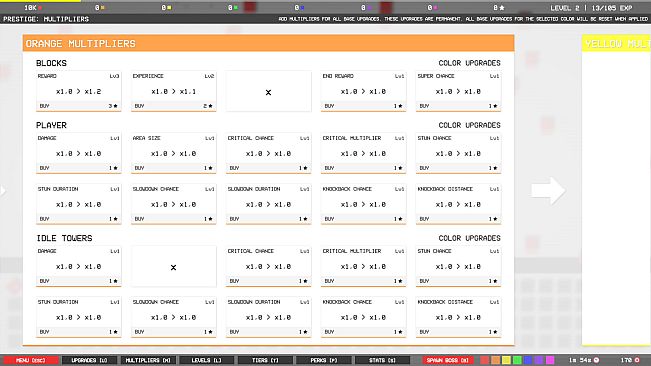The width and height of the screenshot is (651, 366).
Task: Select the pink color swatch in bottom bar
Action: (550, 360)
